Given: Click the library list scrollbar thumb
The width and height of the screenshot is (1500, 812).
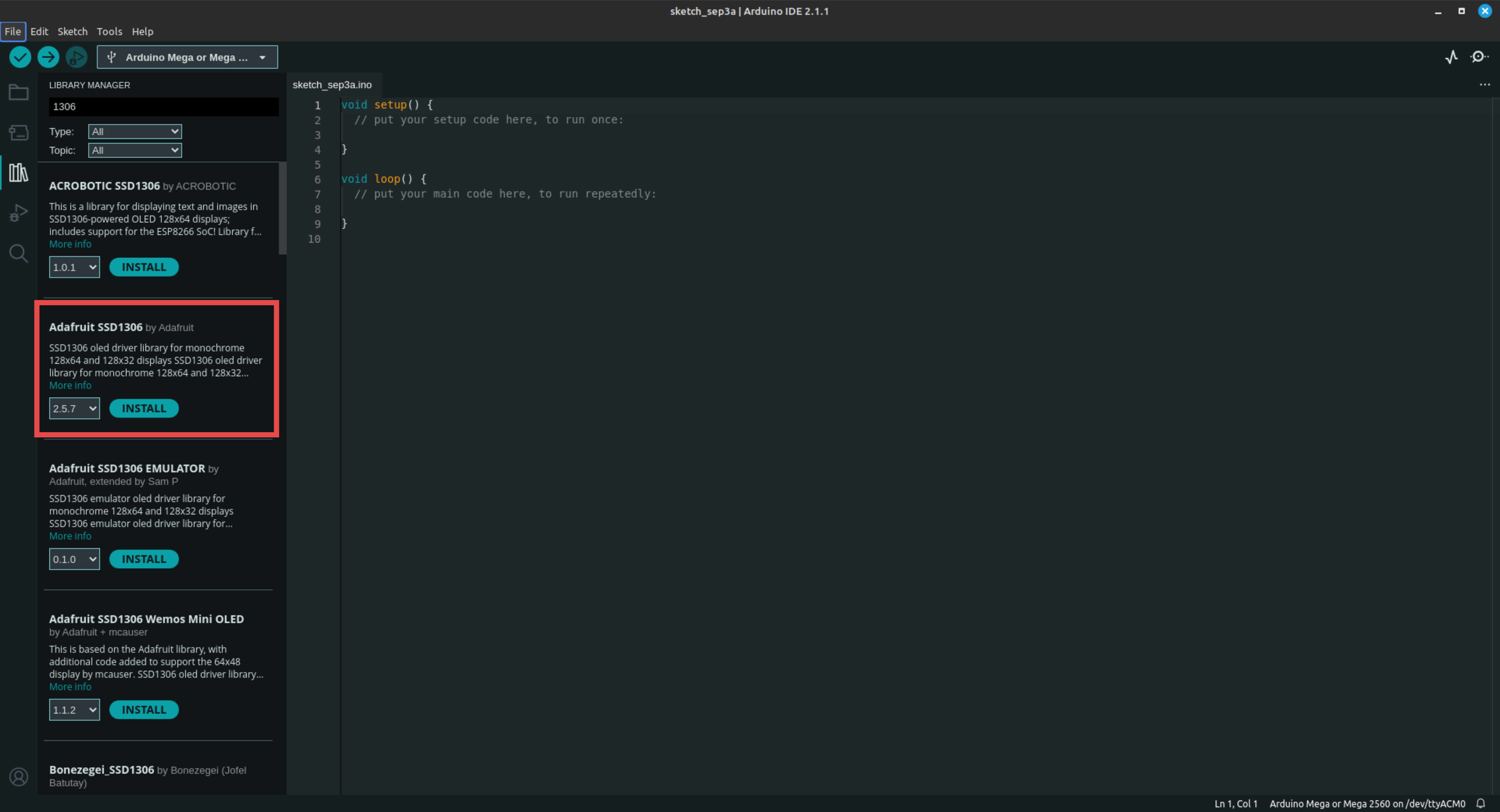Looking at the screenshot, I should point(283,208).
